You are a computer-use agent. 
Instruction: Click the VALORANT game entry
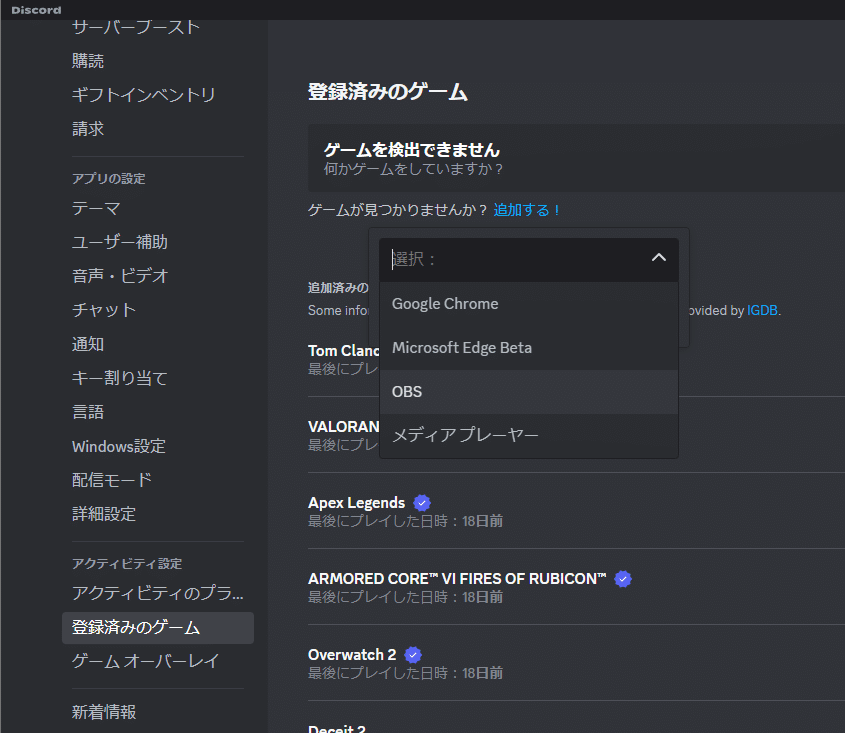click(x=343, y=427)
